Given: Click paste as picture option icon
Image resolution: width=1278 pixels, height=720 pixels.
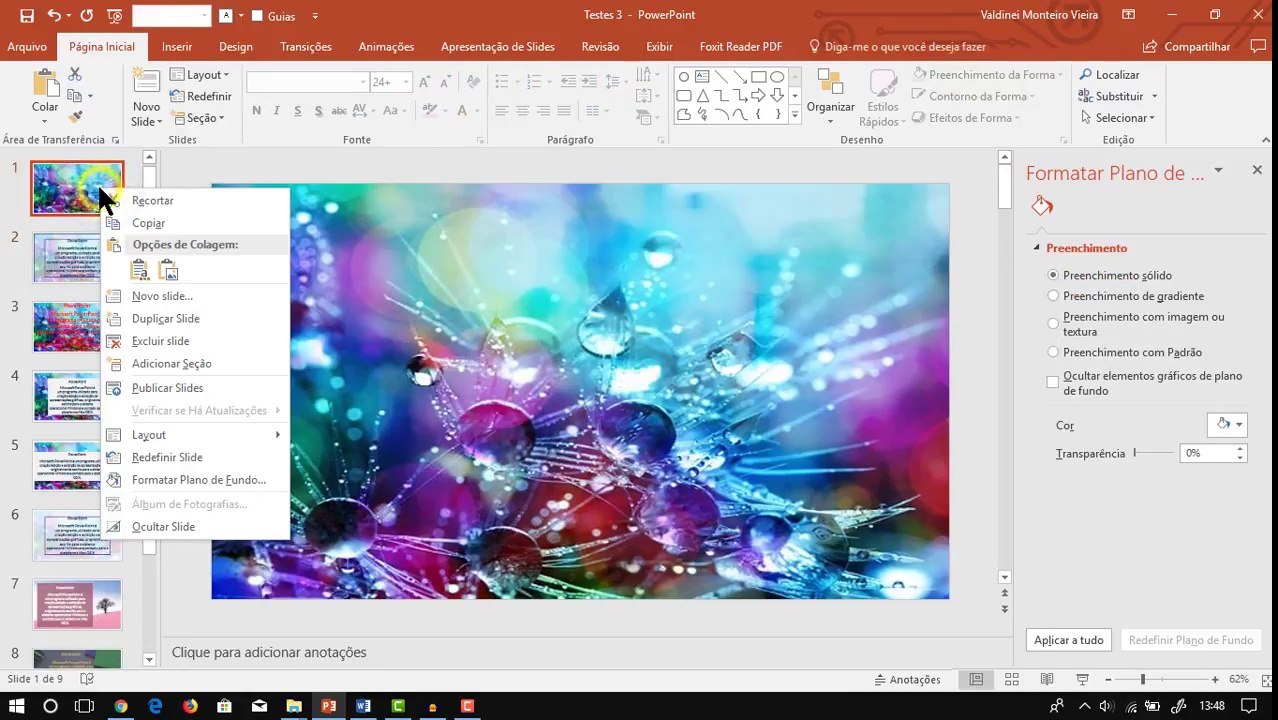Looking at the screenshot, I should tap(168, 270).
